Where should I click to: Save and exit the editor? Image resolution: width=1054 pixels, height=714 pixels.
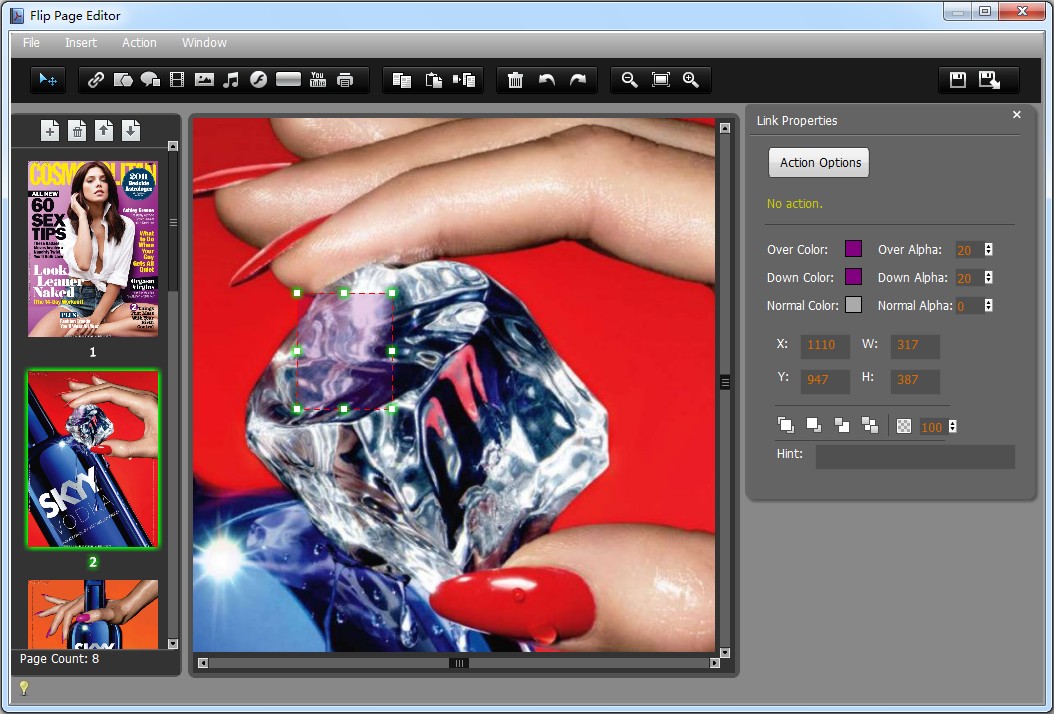pos(989,80)
